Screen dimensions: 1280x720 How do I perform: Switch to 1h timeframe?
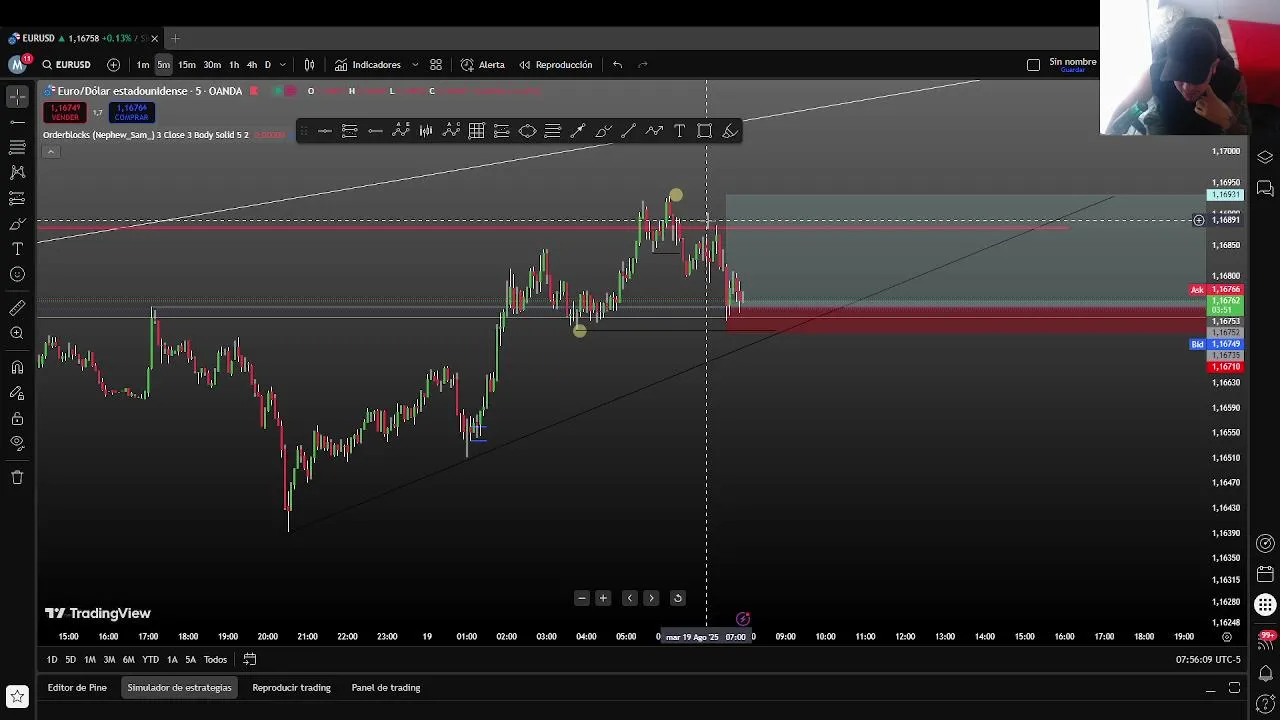coord(234,65)
